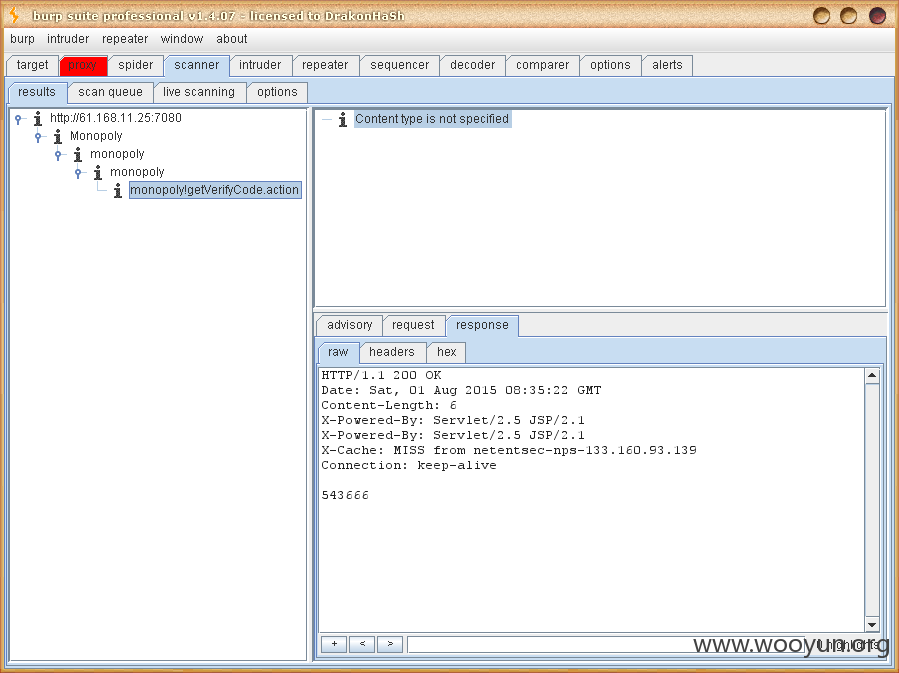Screen dimensions: 899x673
Task: Select the response tab
Action: [482, 325]
